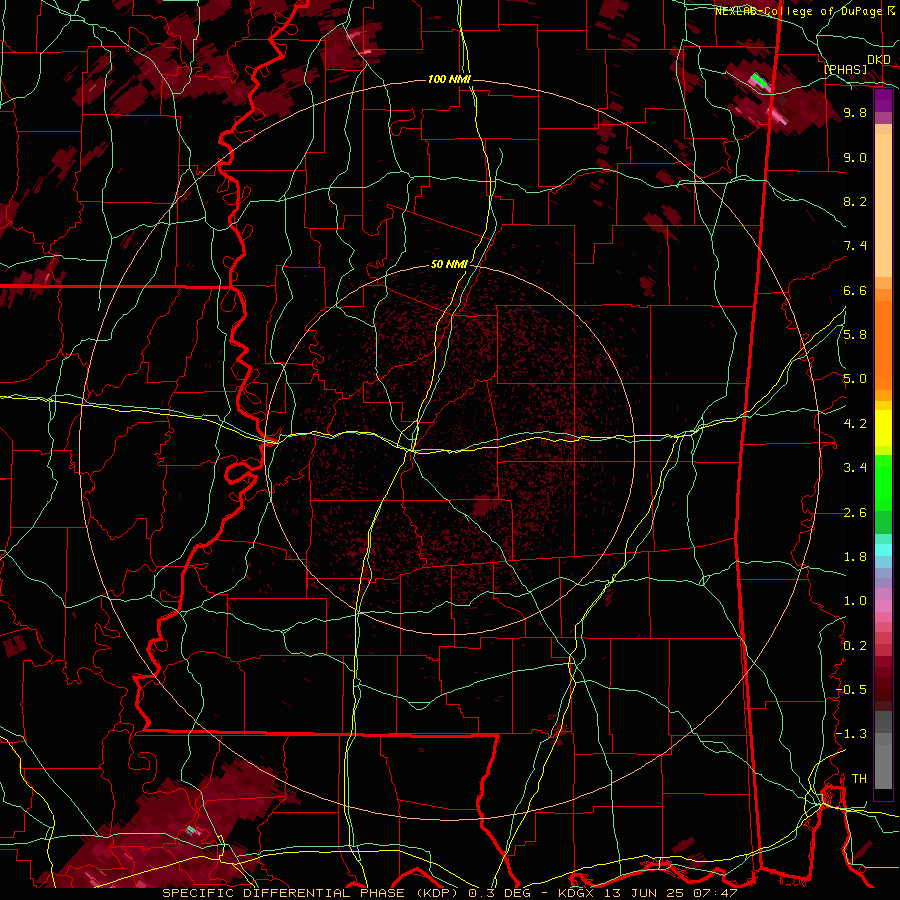Click the 5.8 value on the color scale
900x900 pixels.
click(855, 335)
